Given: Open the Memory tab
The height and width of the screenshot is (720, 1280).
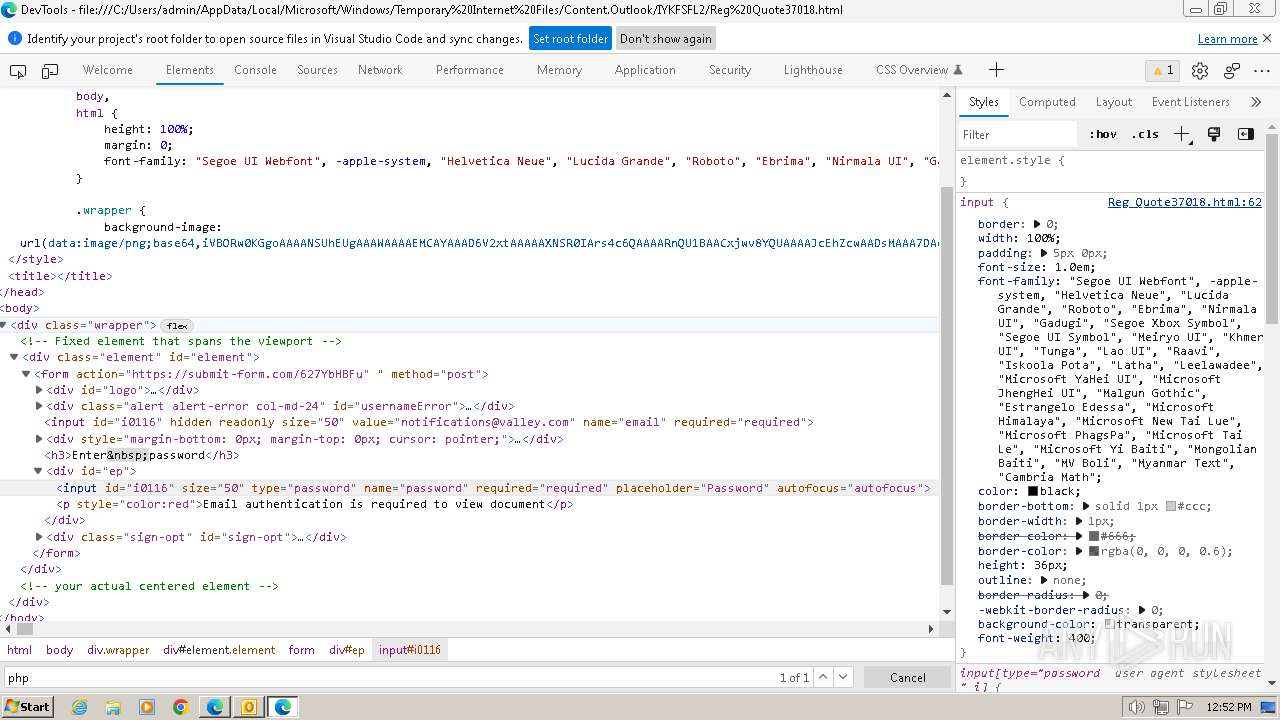Looking at the screenshot, I should [x=559, y=70].
